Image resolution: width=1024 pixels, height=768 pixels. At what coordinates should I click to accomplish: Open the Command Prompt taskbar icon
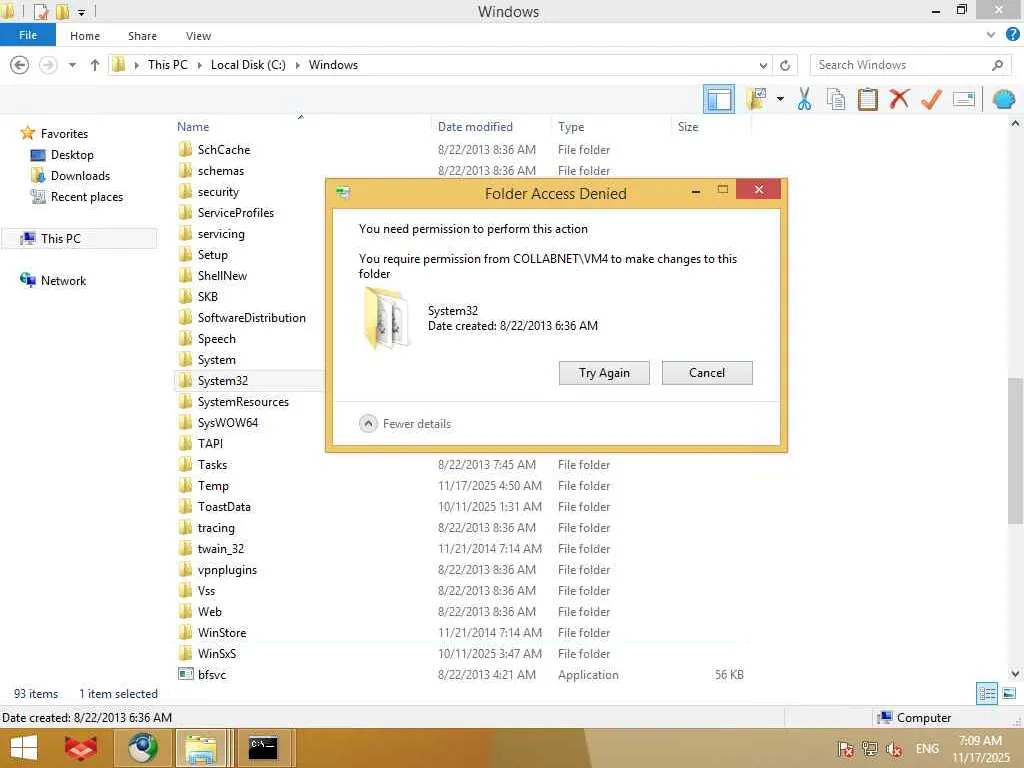pyautogui.click(x=263, y=748)
